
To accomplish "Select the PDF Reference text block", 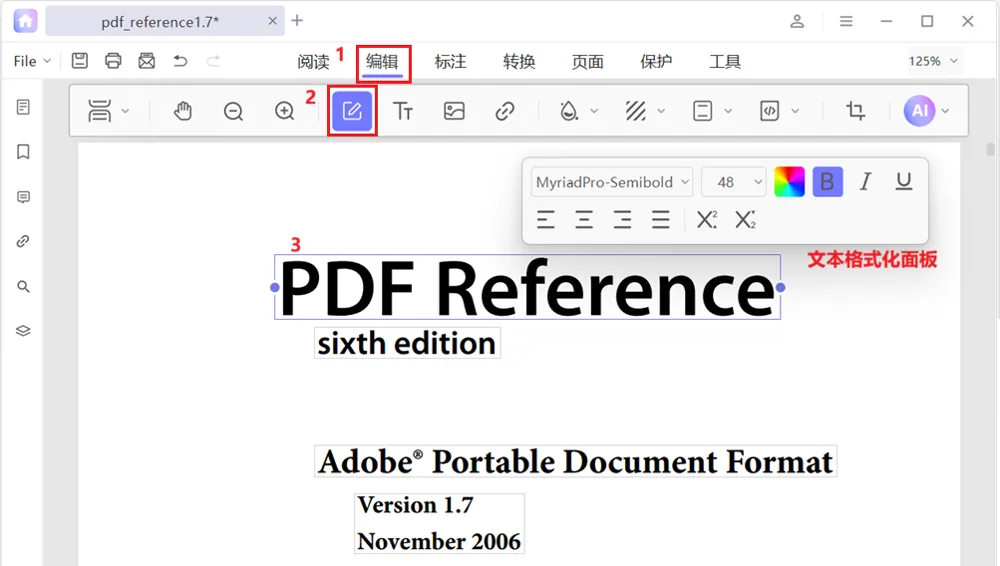I will coord(527,287).
